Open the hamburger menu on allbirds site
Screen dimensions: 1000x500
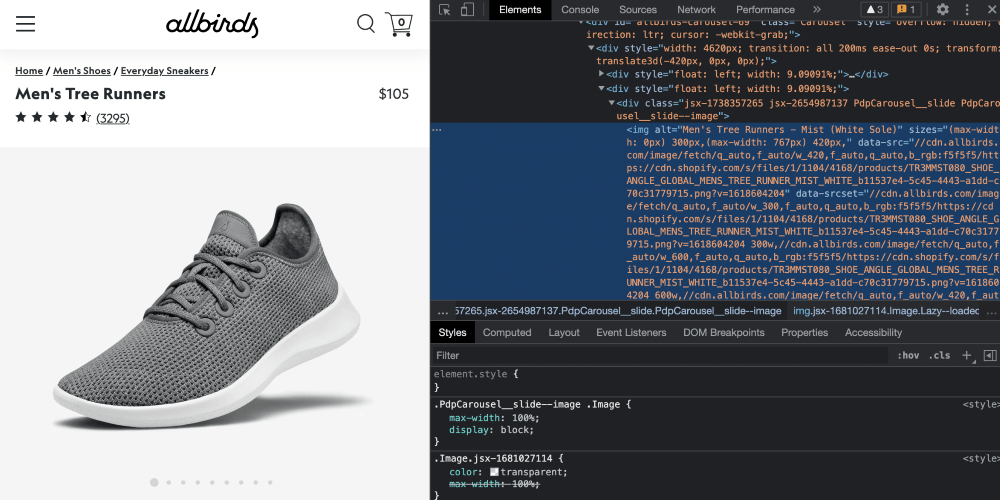pos(26,24)
